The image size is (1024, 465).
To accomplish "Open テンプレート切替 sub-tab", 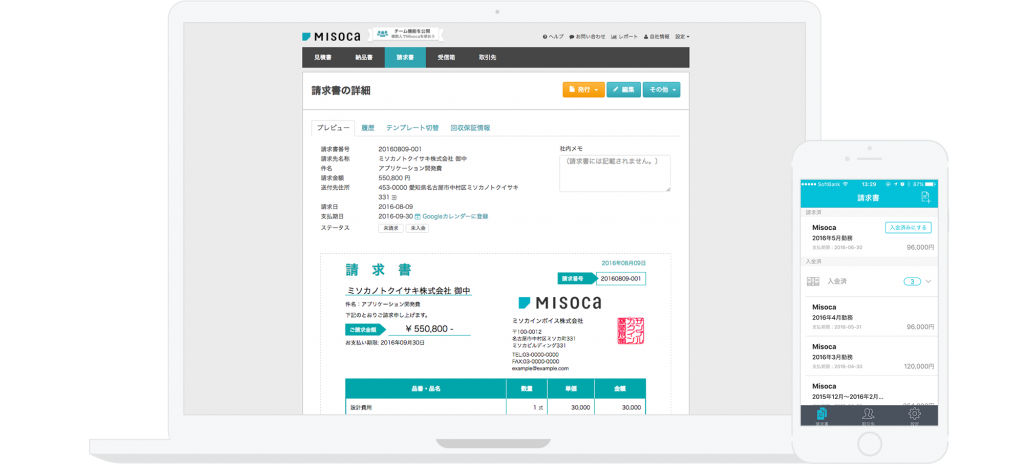I will click(x=412, y=128).
